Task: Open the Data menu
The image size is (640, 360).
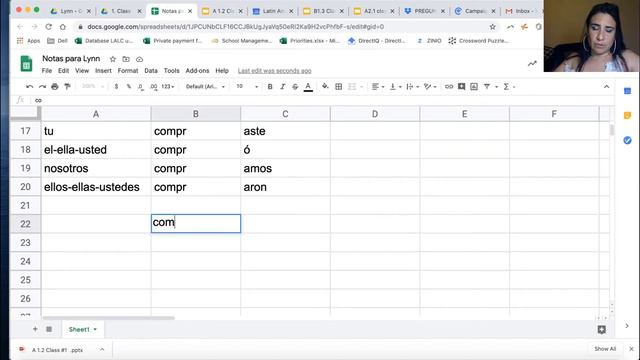Action: point(151,71)
